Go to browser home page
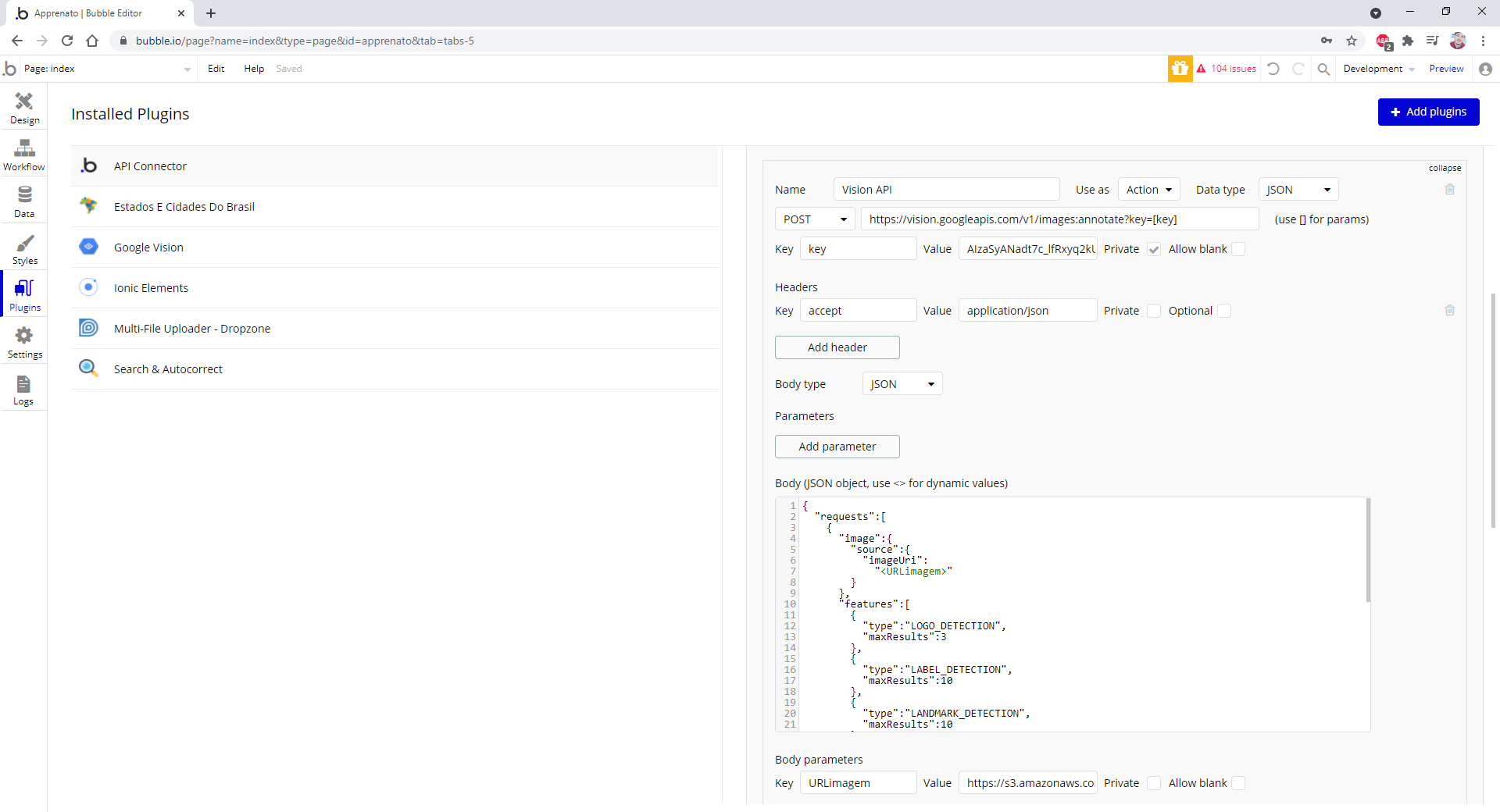This screenshot has height=812, width=1500. 92,41
